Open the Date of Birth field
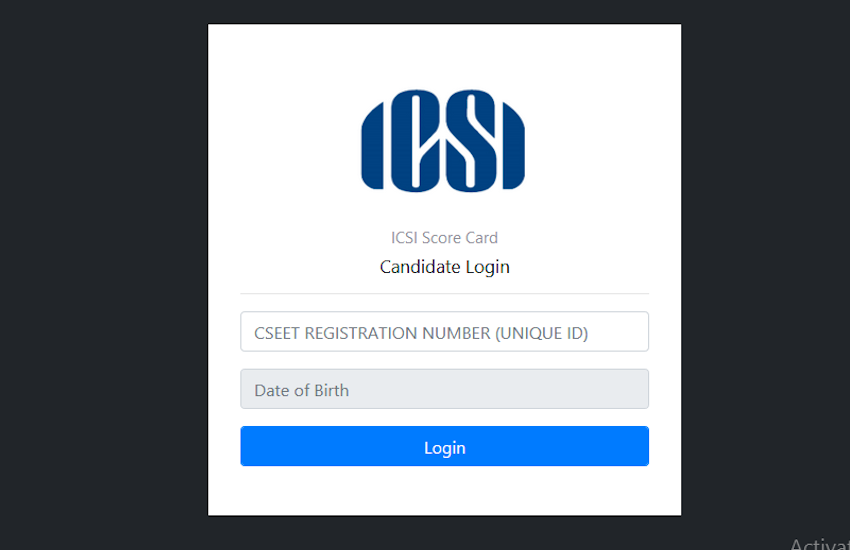 click(445, 389)
